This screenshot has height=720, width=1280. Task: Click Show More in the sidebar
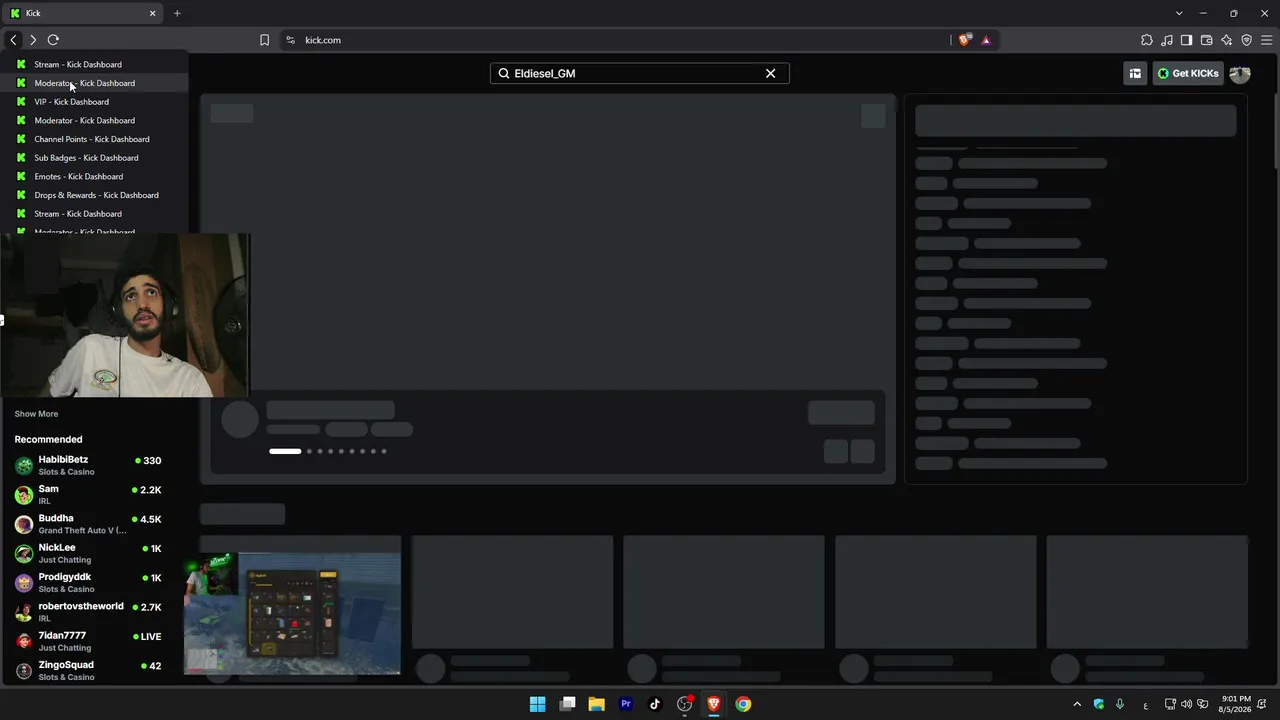[x=36, y=414]
